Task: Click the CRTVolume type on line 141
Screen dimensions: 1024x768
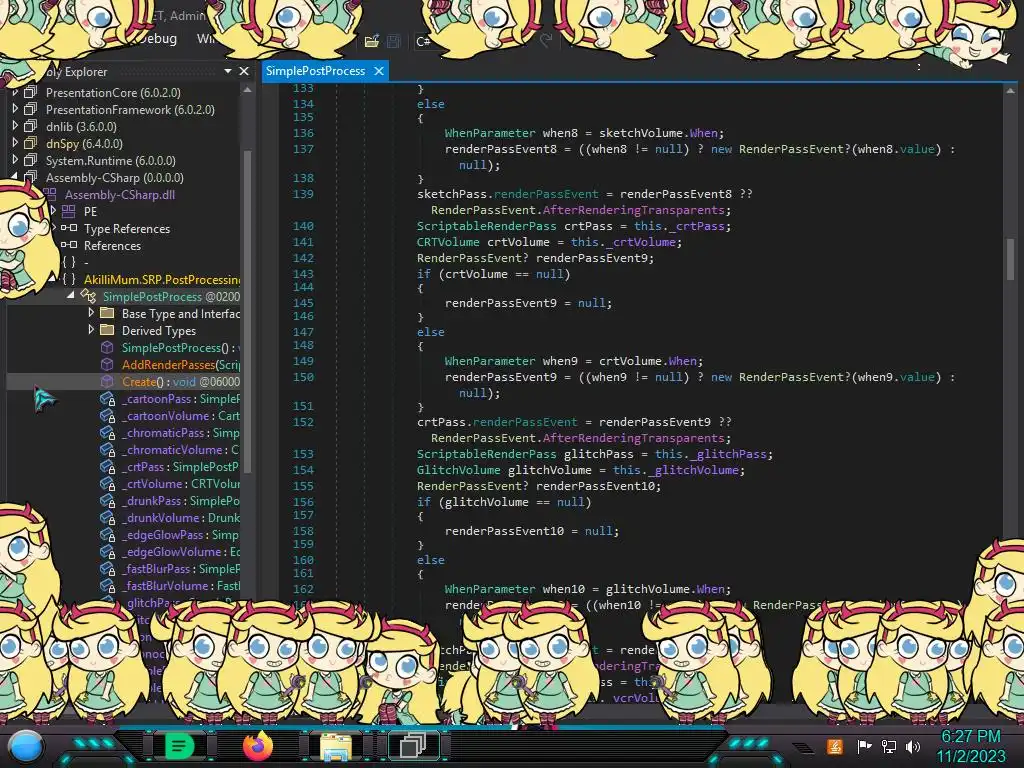Action: click(x=448, y=242)
